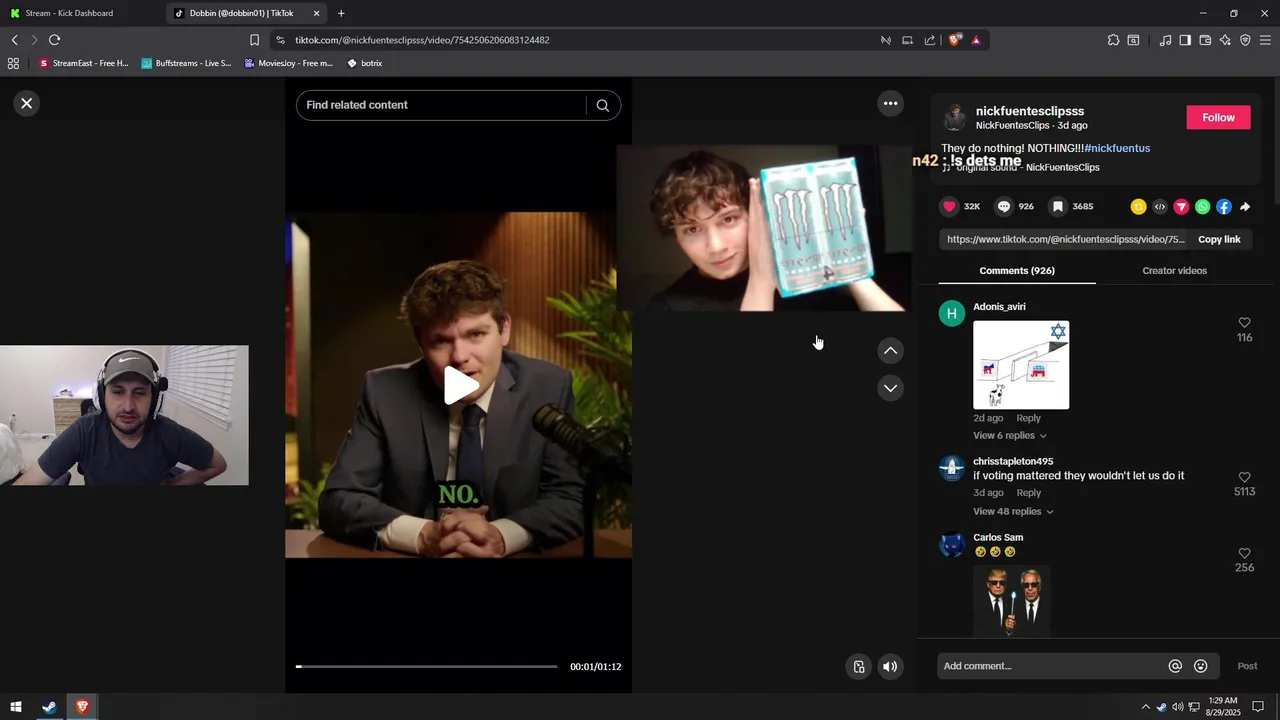The height and width of the screenshot is (720, 1280).
Task: Play the video with the center play button
Action: click(459, 385)
